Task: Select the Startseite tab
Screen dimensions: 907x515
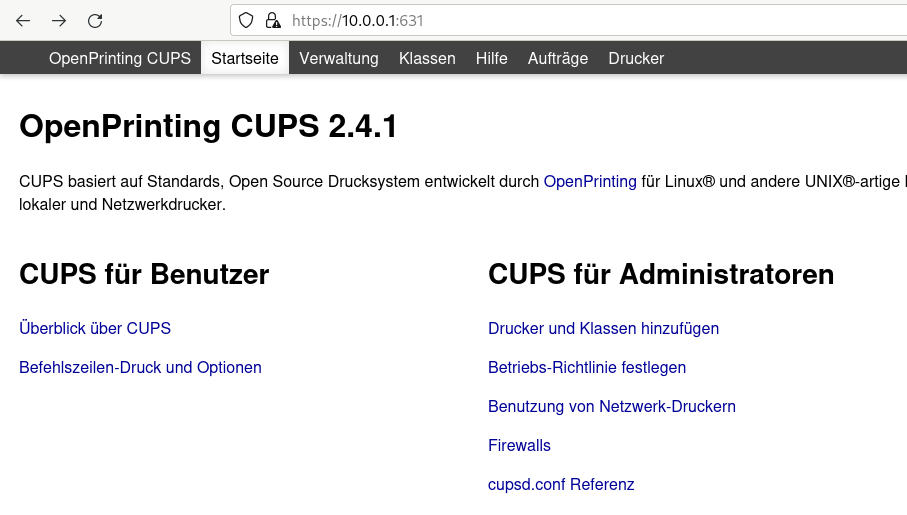Action: tap(245, 58)
